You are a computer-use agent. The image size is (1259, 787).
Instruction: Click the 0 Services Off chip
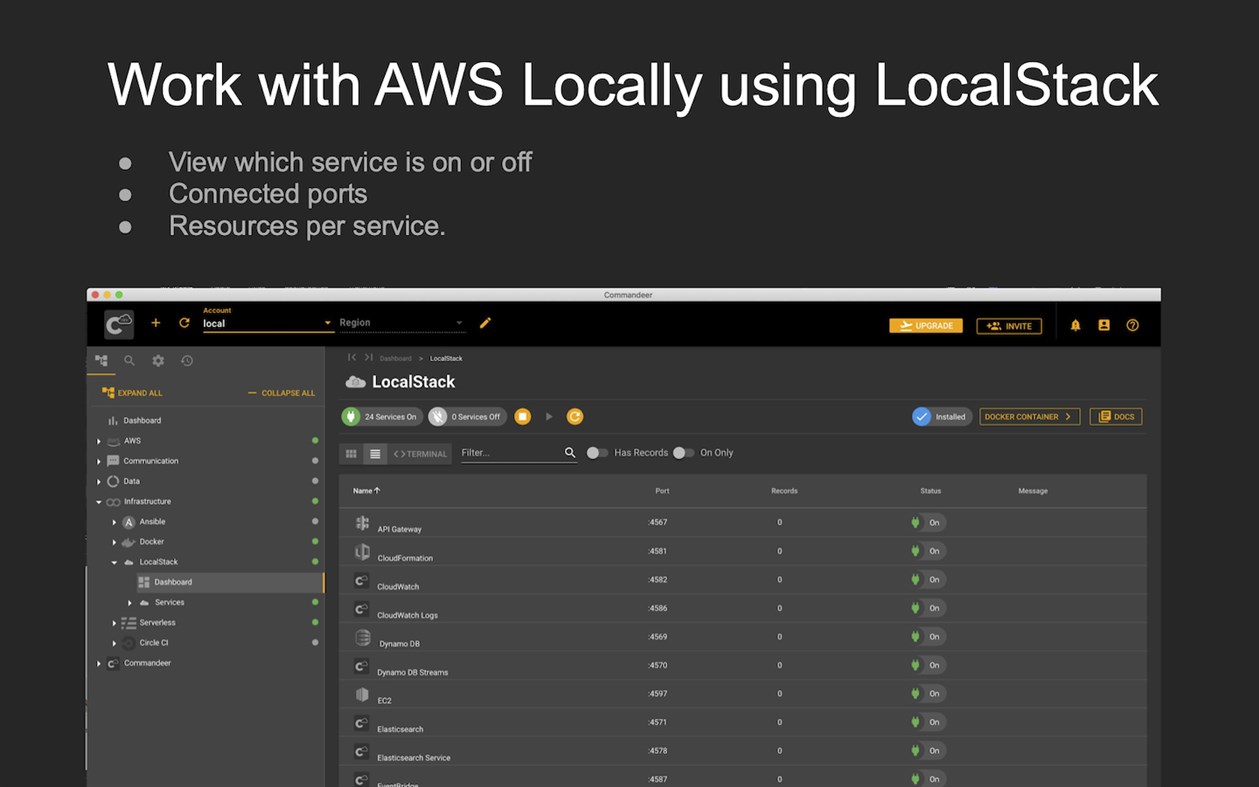tap(466, 416)
